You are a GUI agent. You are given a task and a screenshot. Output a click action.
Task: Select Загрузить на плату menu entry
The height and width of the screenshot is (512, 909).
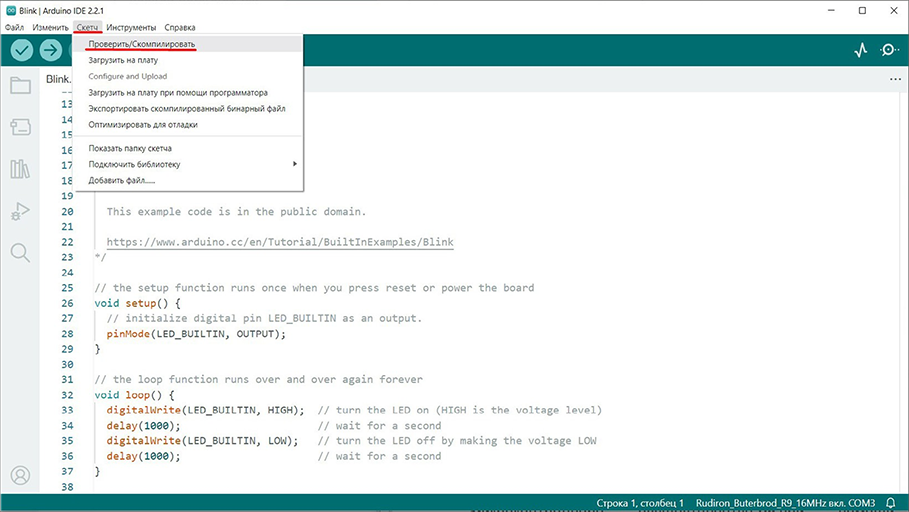click(x=188, y=60)
